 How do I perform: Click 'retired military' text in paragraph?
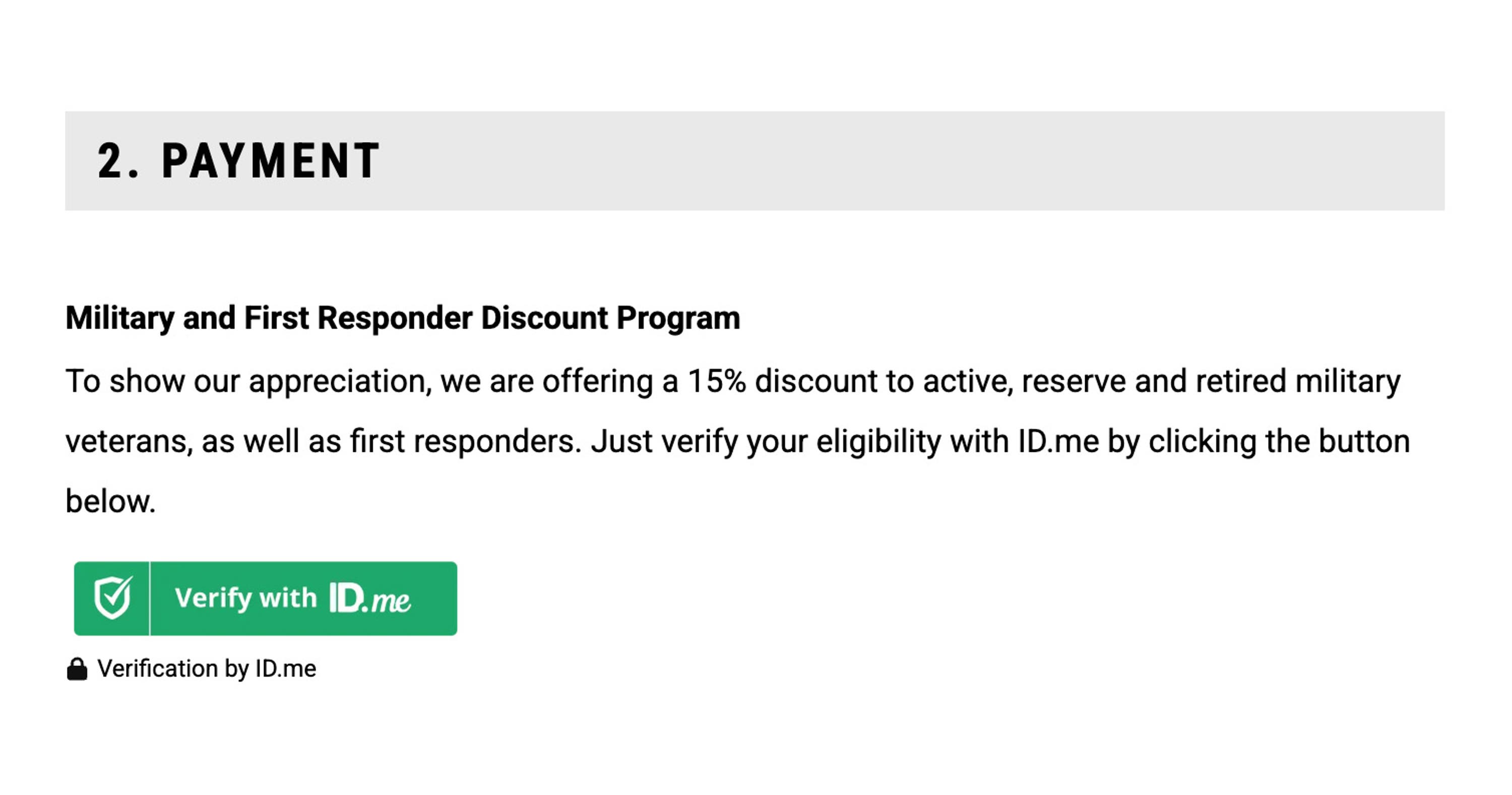(1297, 381)
